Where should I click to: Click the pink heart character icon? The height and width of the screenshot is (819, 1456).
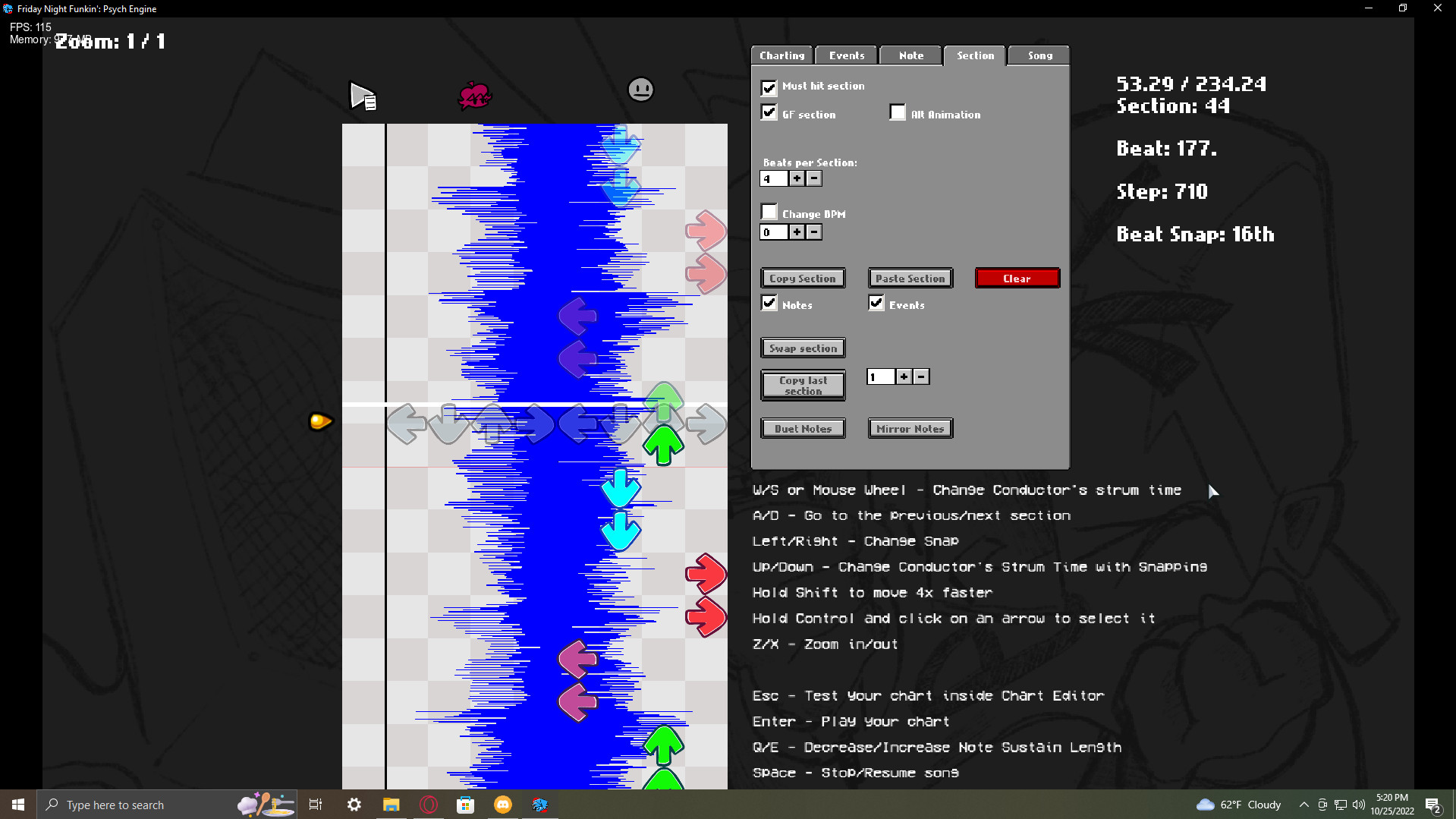click(475, 96)
